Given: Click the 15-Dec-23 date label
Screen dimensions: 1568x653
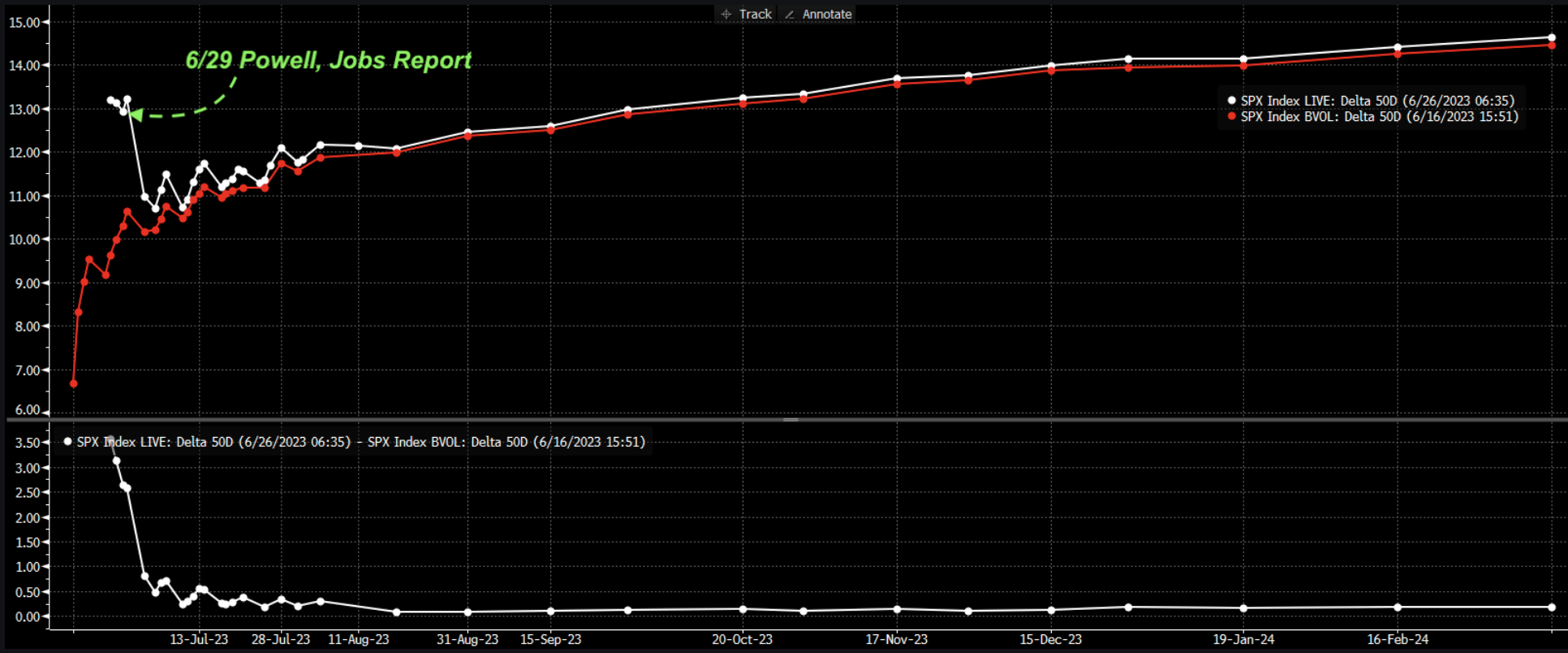Looking at the screenshot, I should [x=1051, y=639].
